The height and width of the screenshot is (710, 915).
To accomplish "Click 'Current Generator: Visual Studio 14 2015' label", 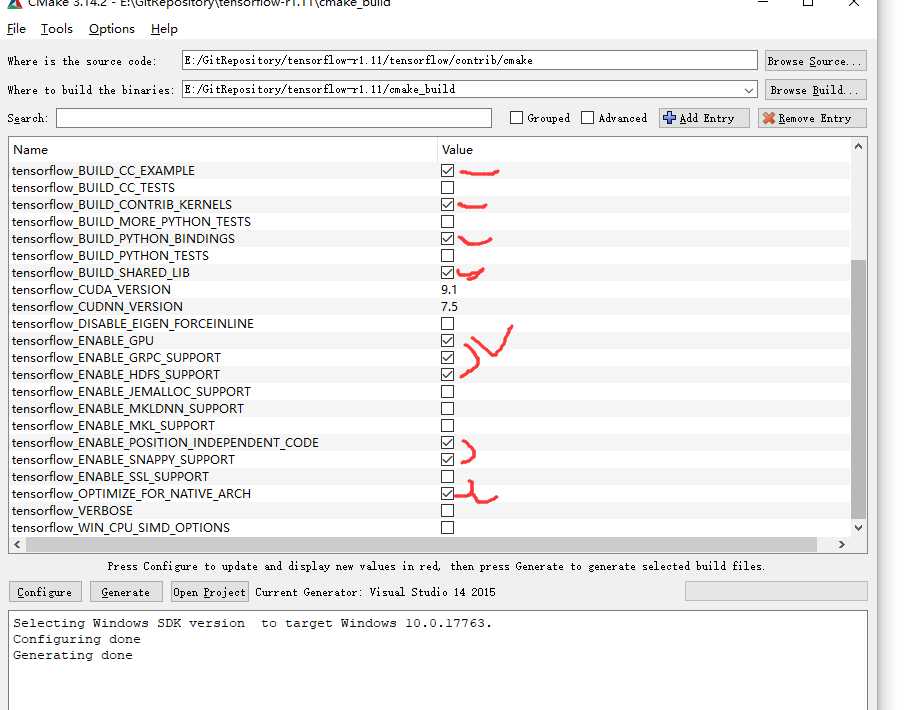I will click(375, 592).
